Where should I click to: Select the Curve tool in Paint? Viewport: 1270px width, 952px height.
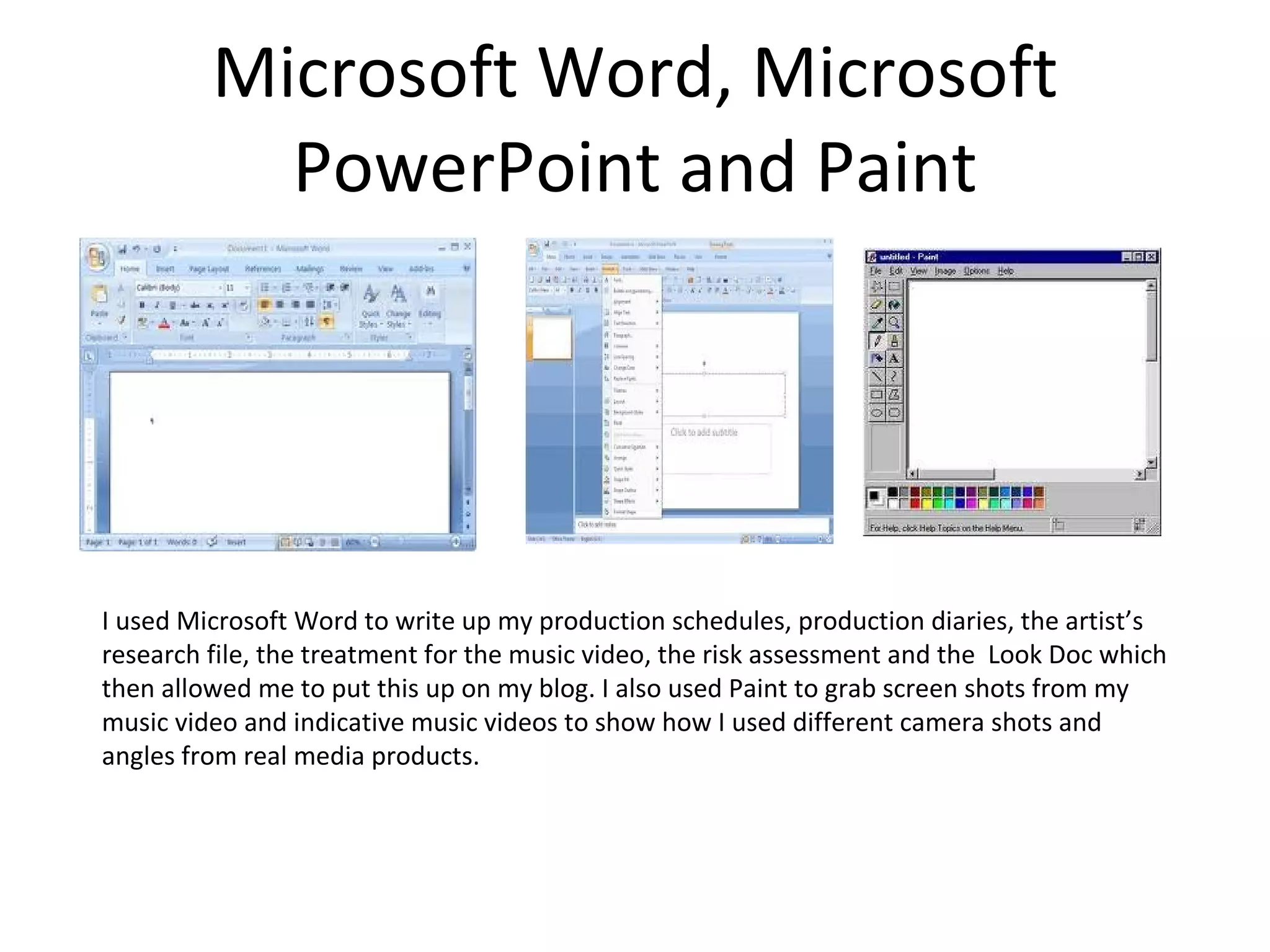pos(894,377)
